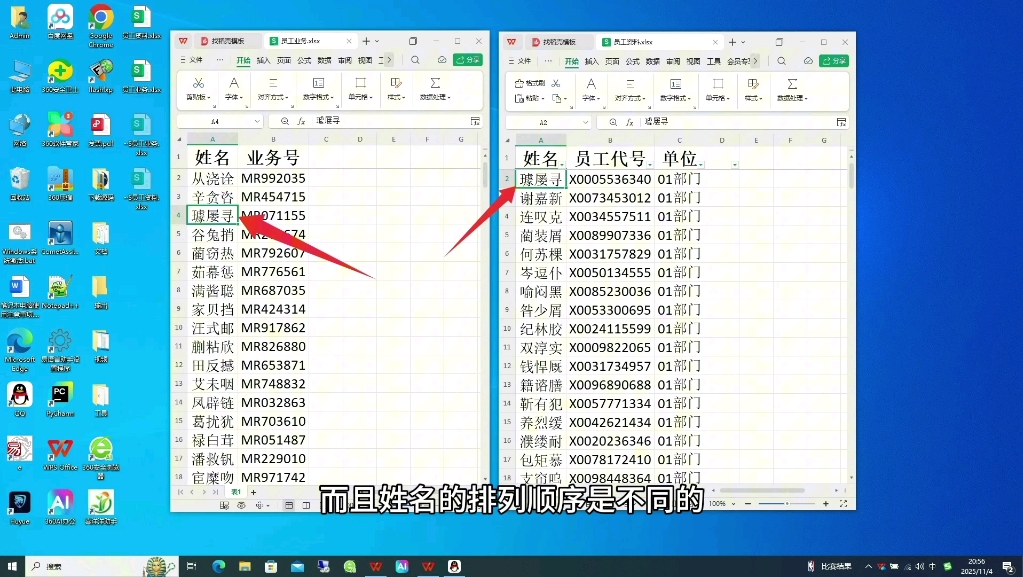Zoom in using the plus on the zoom slider
1023x577 pixels.
point(826,504)
